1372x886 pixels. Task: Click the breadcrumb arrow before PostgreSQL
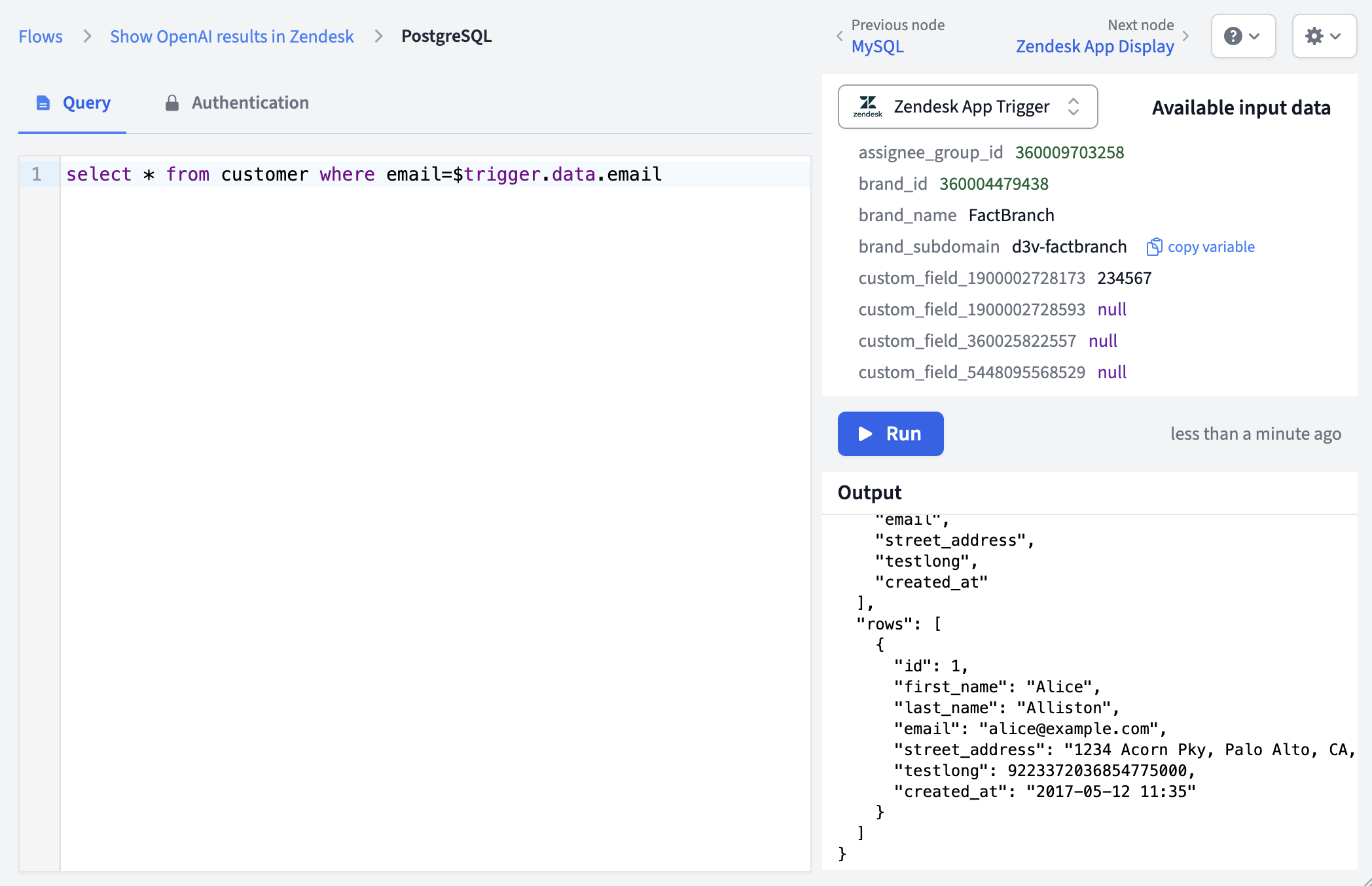(x=378, y=36)
